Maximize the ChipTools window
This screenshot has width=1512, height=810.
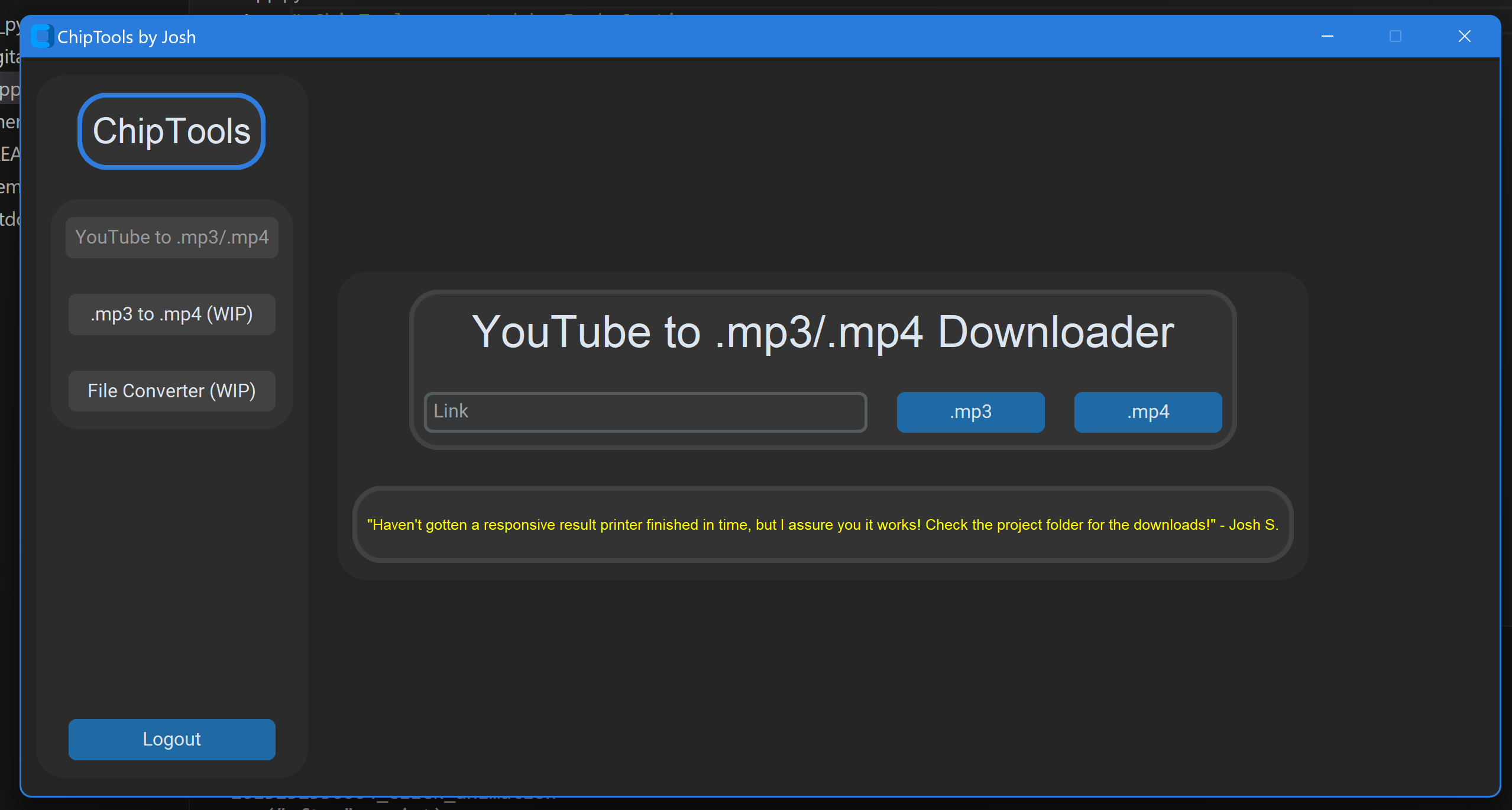1396,37
